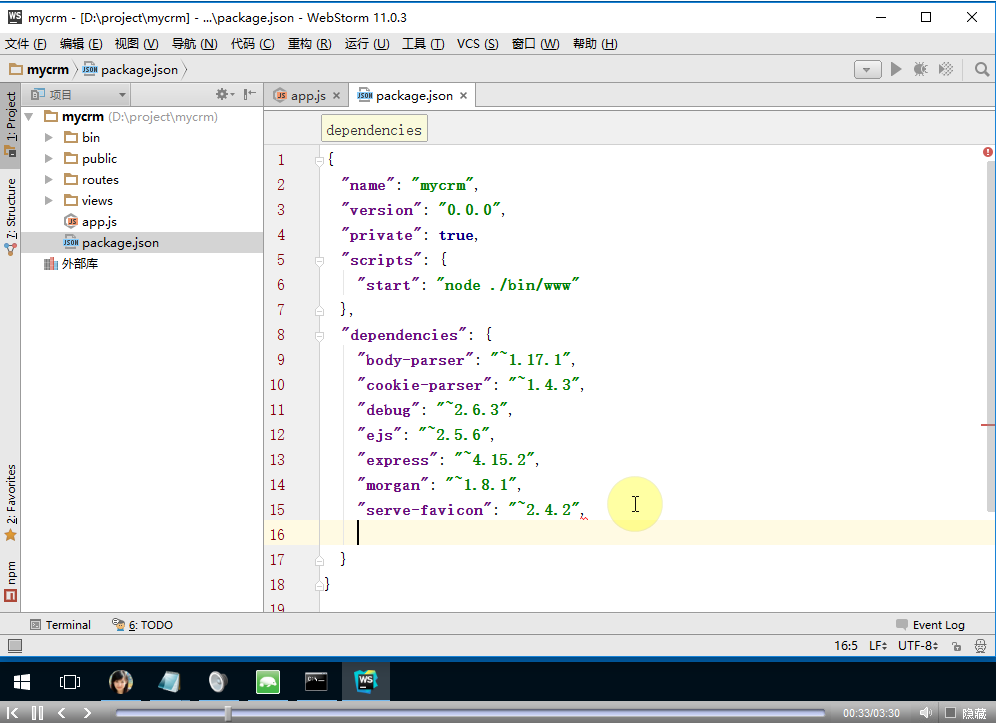Click the Debug bug icon
Screen dimensions: 996x723
[x=920, y=69]
